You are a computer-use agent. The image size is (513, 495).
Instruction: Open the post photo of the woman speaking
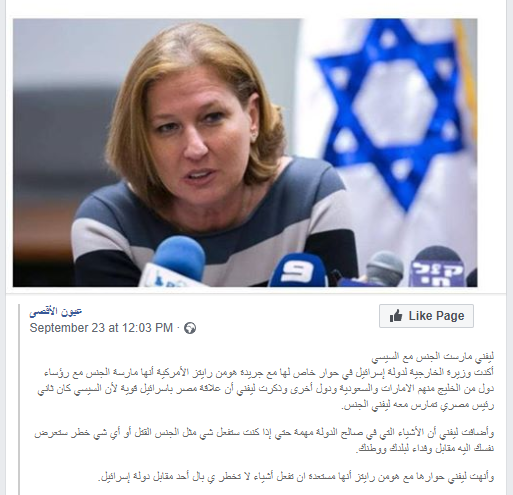pyautogui.click(x=245, y=153)
